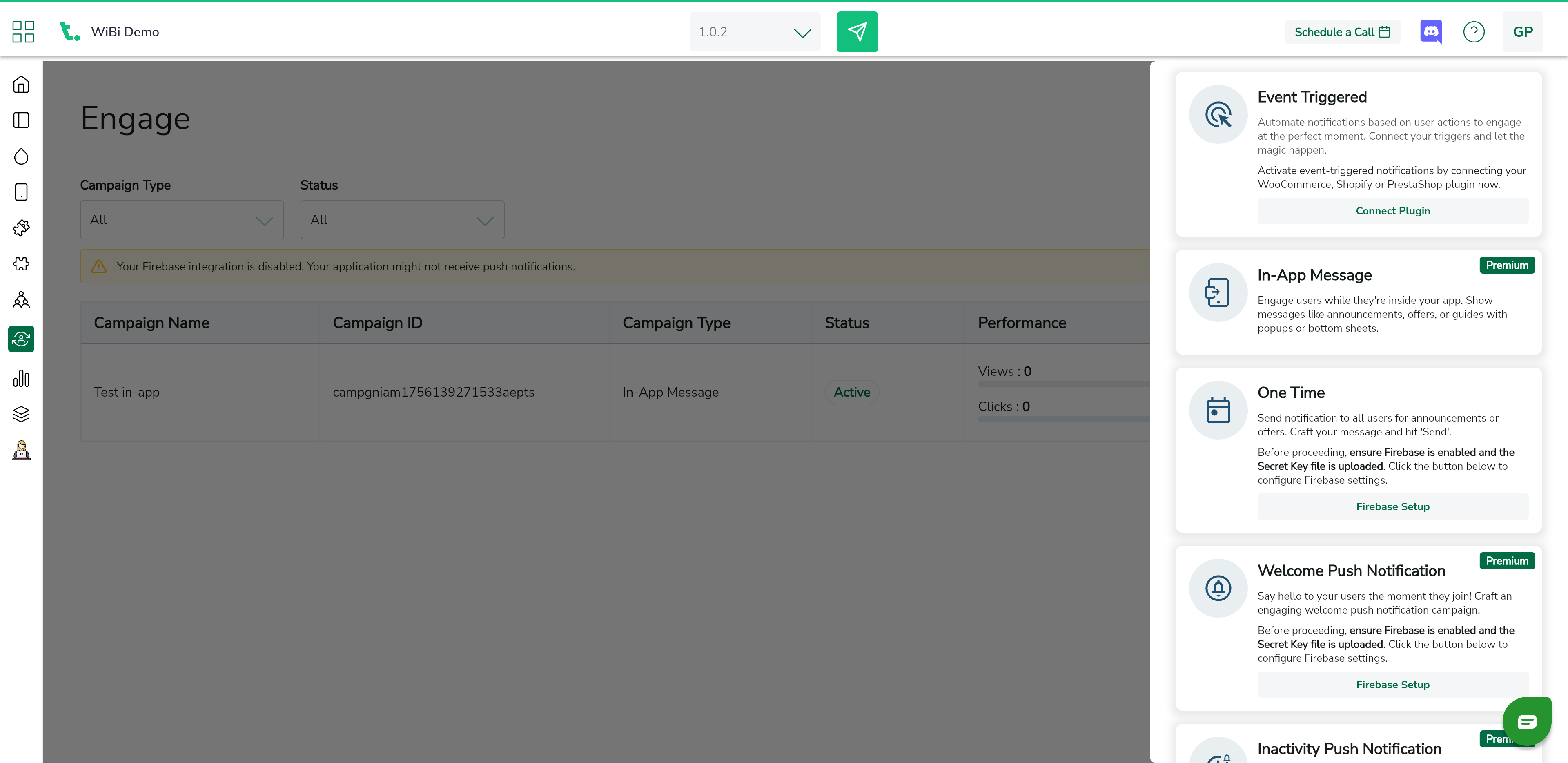Open the Status filter dropdown

click(x=402, y=220)
